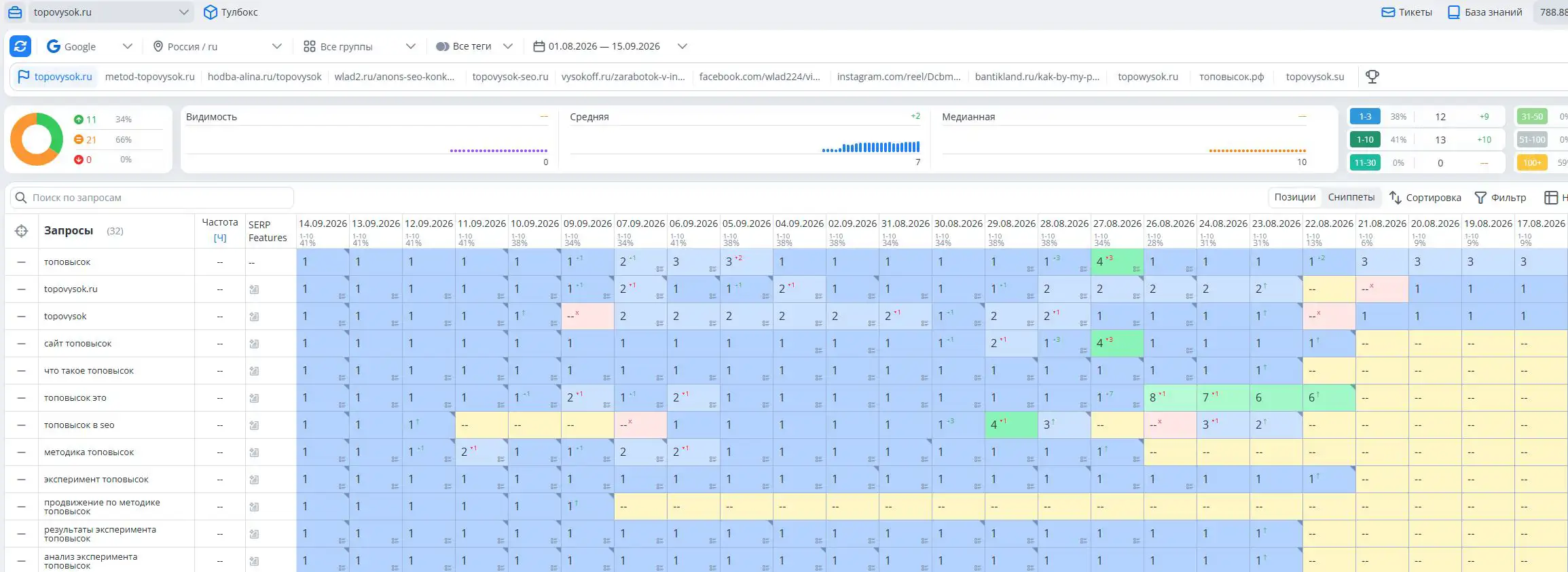
Task: Click the 100+ yellow position badge
Action: point(1532,163)
